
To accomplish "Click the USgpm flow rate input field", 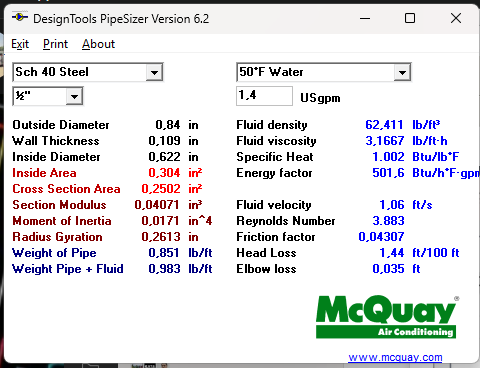I will [264, 96].
